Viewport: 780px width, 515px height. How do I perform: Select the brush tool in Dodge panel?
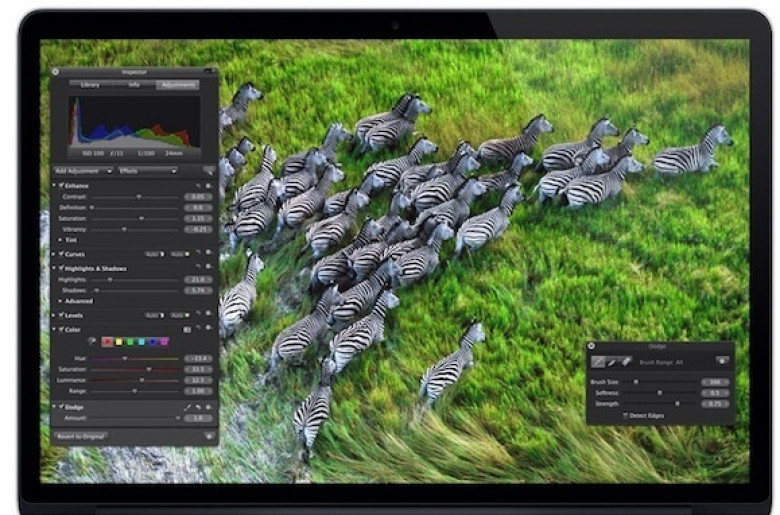pos(599,360)
